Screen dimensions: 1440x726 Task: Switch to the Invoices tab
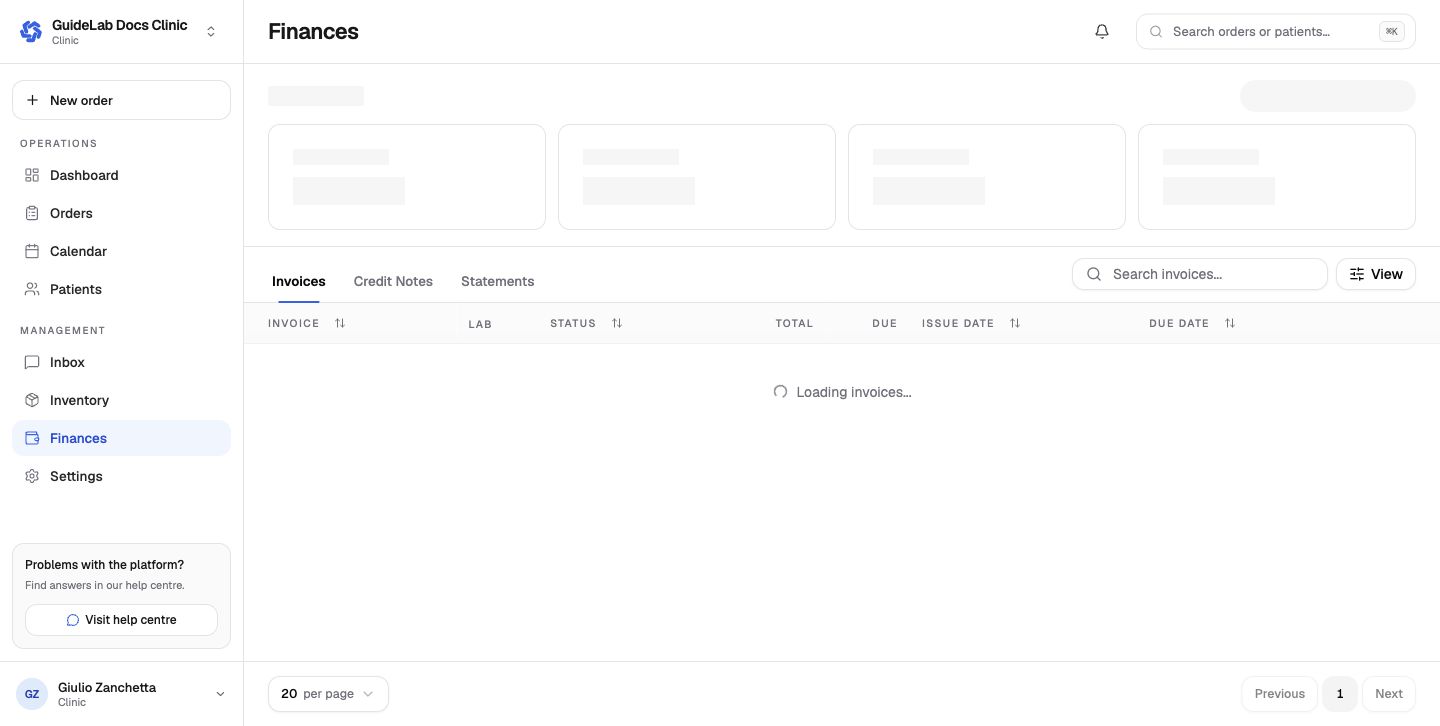(x=299, y=281)
